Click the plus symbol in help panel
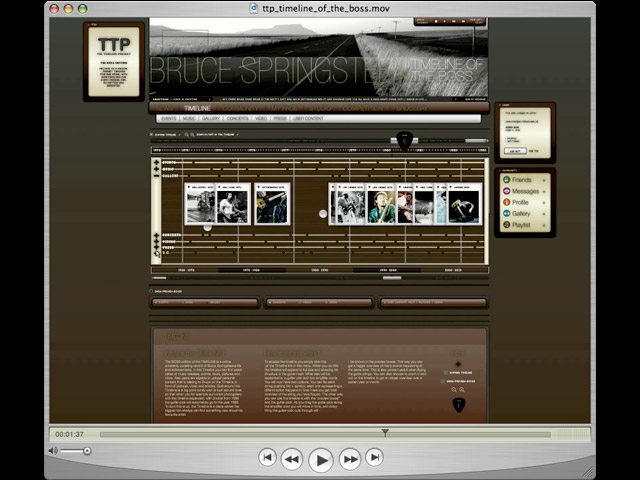The image size is (640, 480). tap(458, 364)
